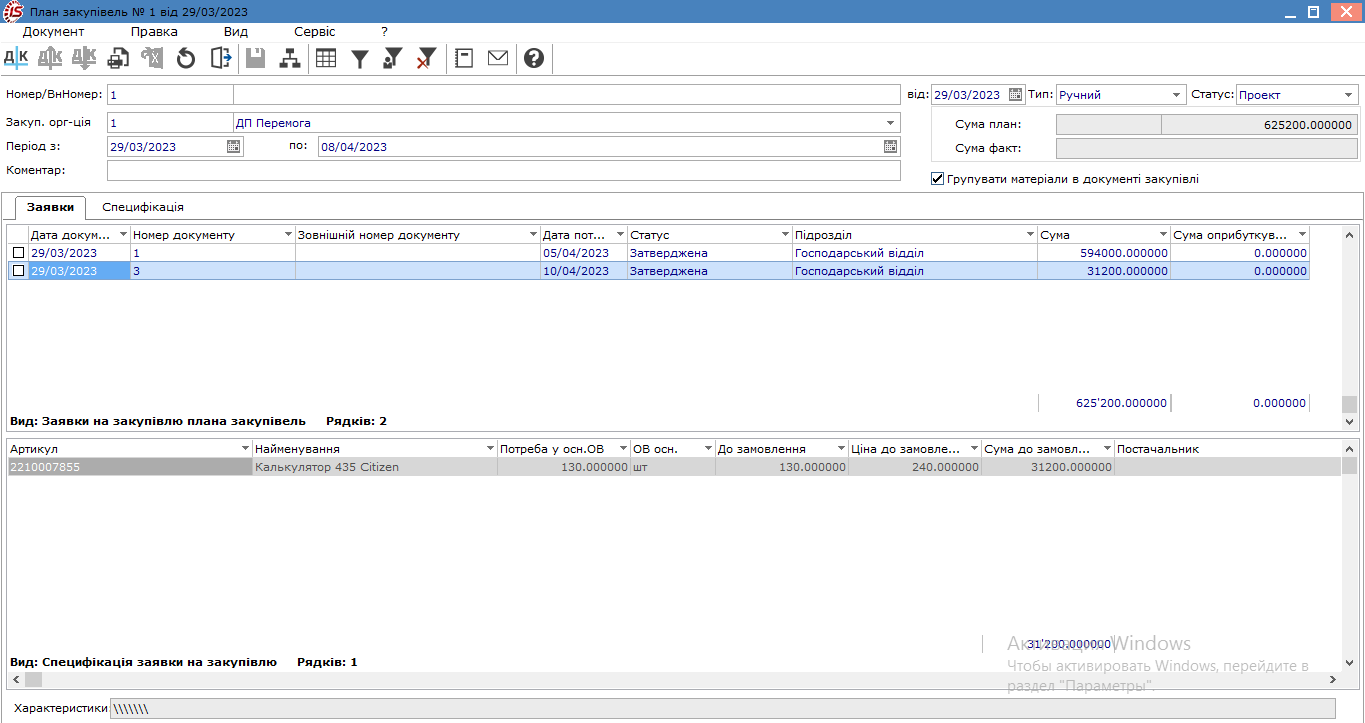This screenshot has height=723, width=1365.
Task: Click the ДК postings toolbar icon
Action: pyautogui.click(x=16, y=58)
